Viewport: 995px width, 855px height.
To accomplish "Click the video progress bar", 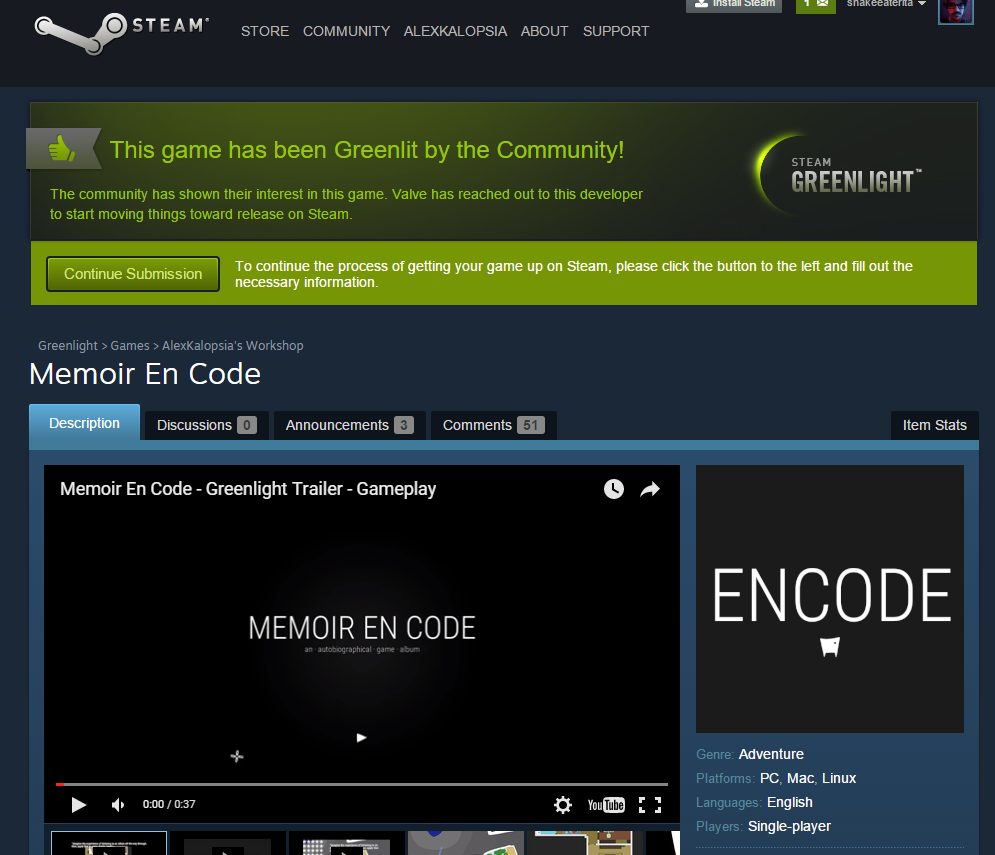I will [x=362, y=785].
